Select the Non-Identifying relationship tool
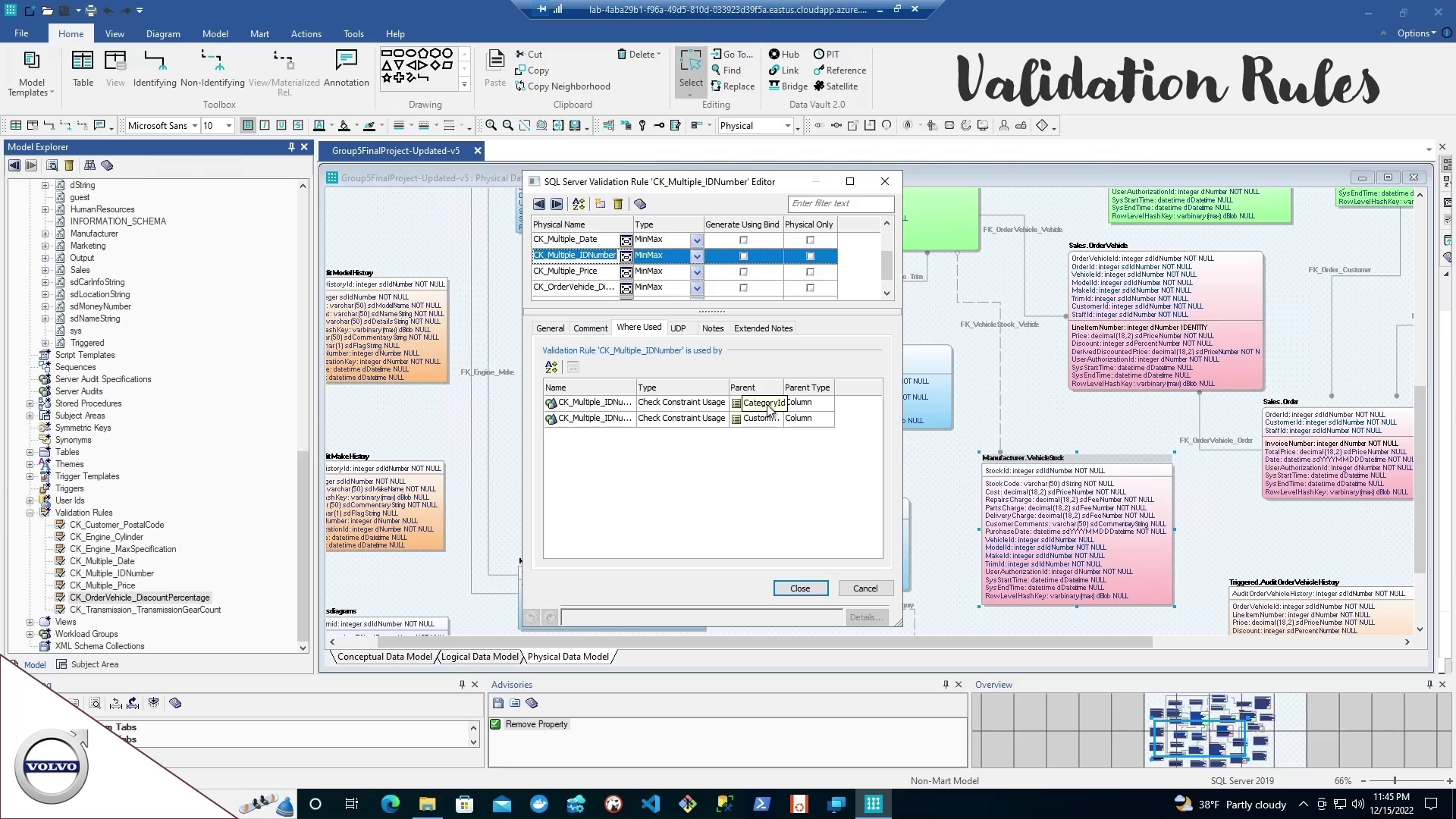 (212, 69)
